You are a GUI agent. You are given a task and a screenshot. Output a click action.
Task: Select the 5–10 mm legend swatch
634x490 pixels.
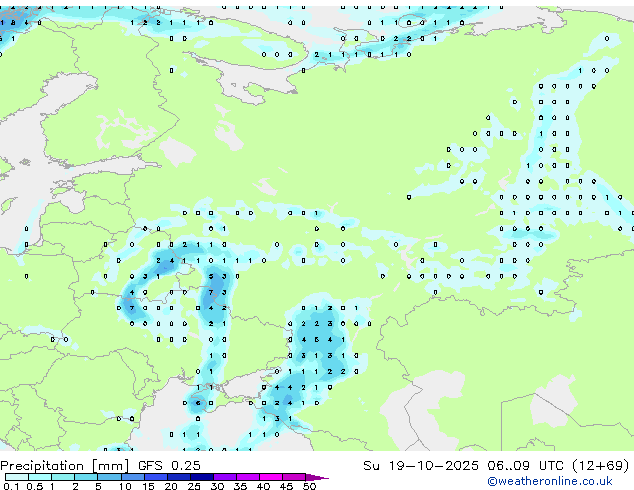point(109,477)
